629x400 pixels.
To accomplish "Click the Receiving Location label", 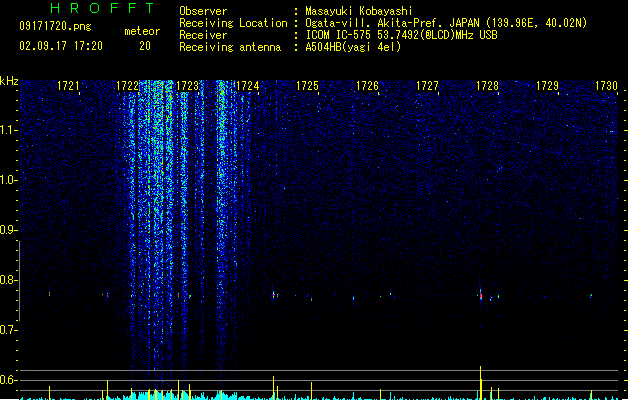I will [x=233, y=23].
